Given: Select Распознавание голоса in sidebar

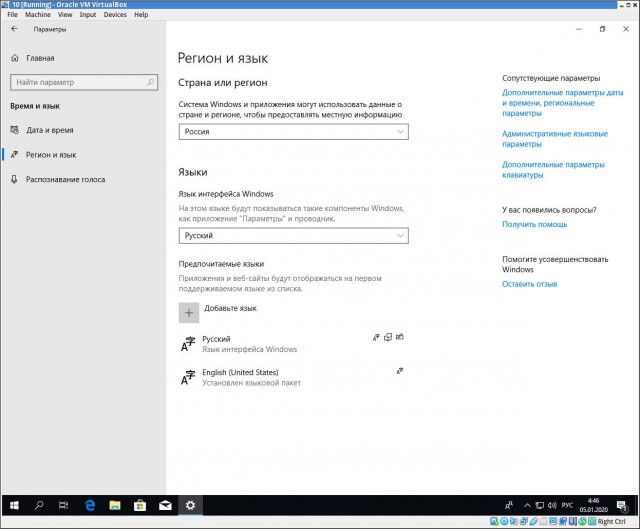Looking at the screenshot, I should [x=65, y=179].
